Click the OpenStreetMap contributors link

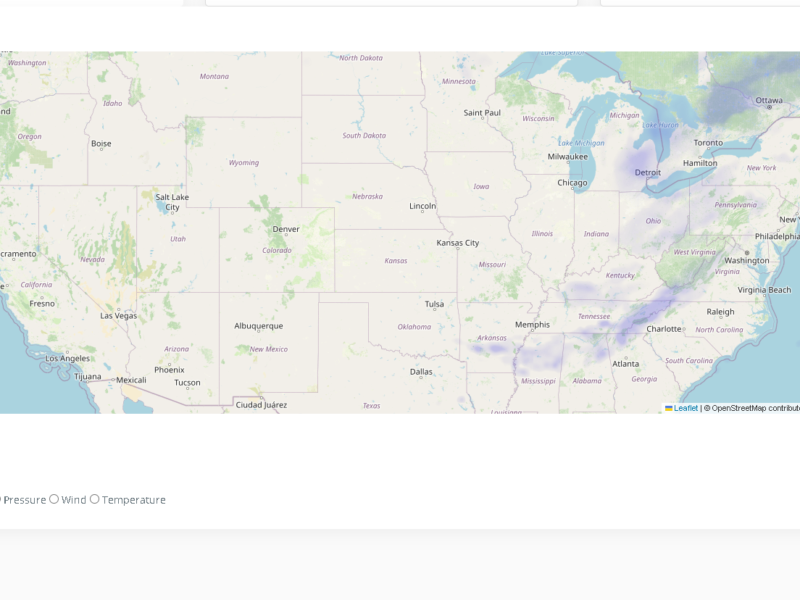coord(756,408)
